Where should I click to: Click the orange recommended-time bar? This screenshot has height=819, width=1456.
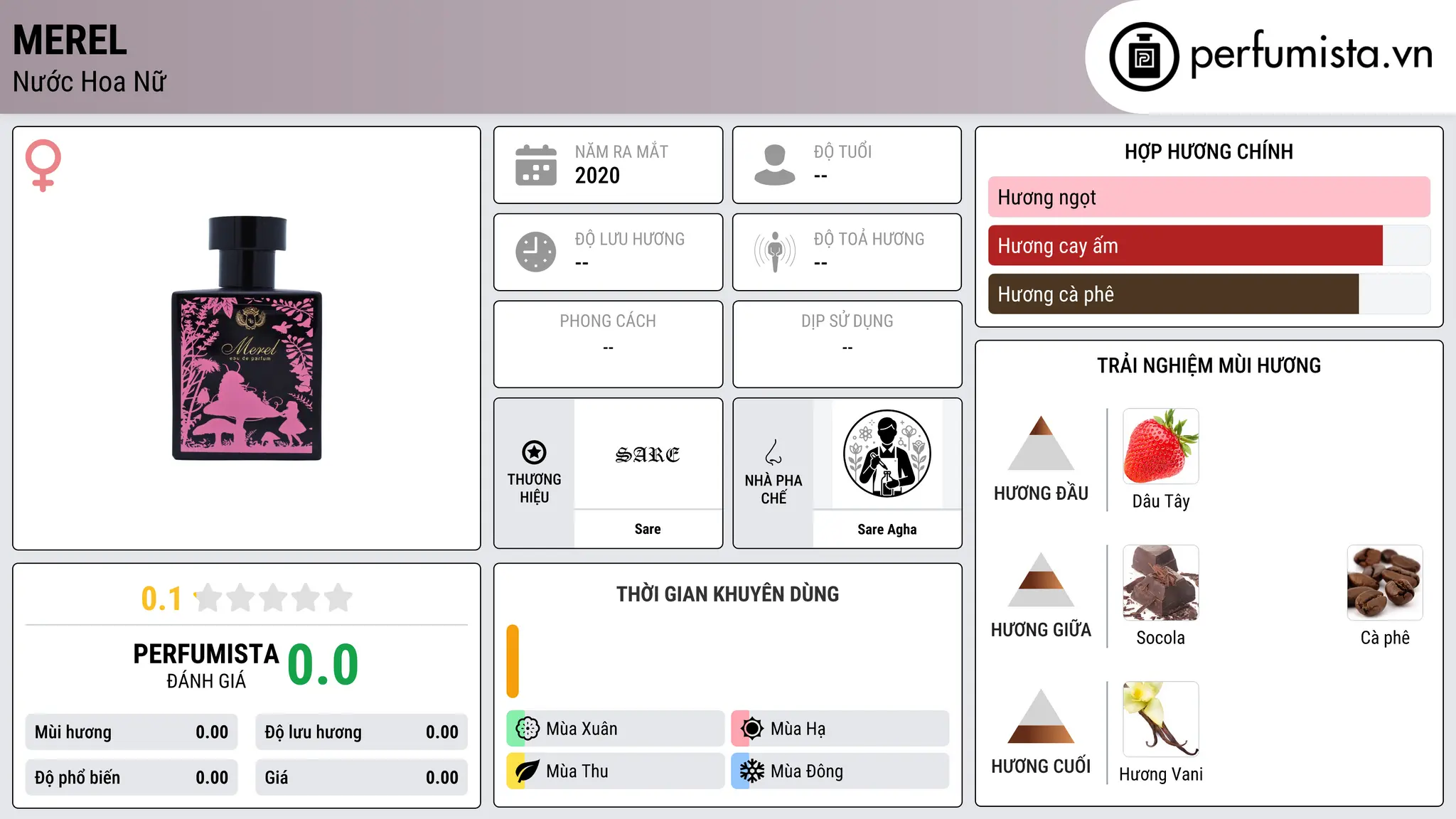[x=513, y=661]
